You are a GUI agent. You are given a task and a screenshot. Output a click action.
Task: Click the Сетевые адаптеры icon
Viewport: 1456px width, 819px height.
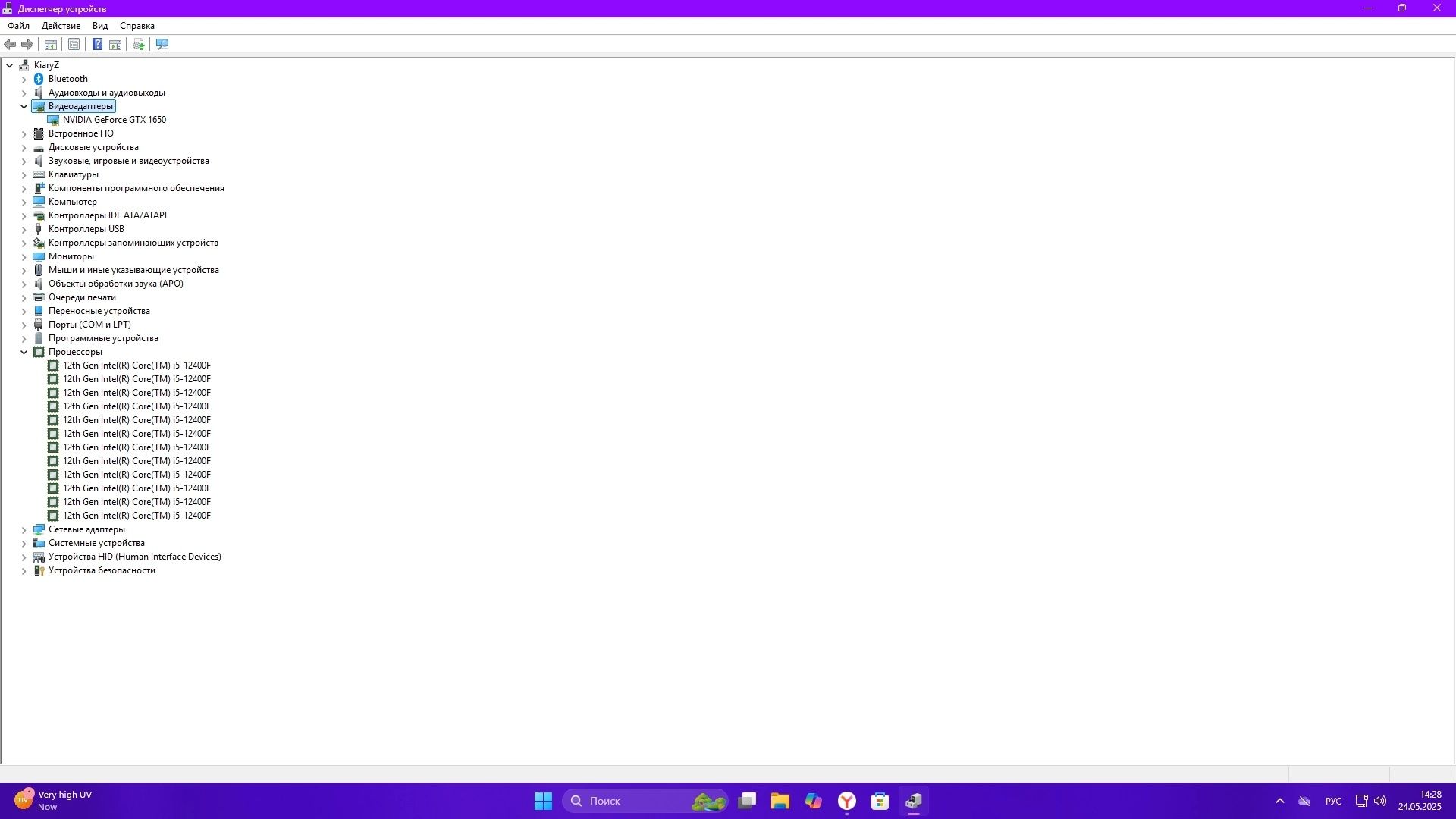pos(39,529)
